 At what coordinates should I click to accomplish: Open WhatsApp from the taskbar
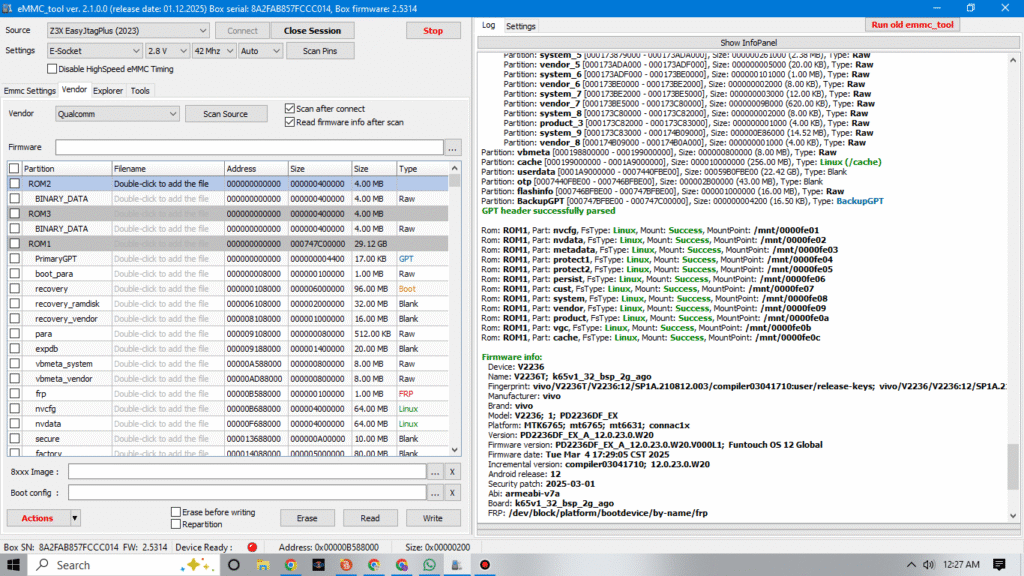(428, 564)
